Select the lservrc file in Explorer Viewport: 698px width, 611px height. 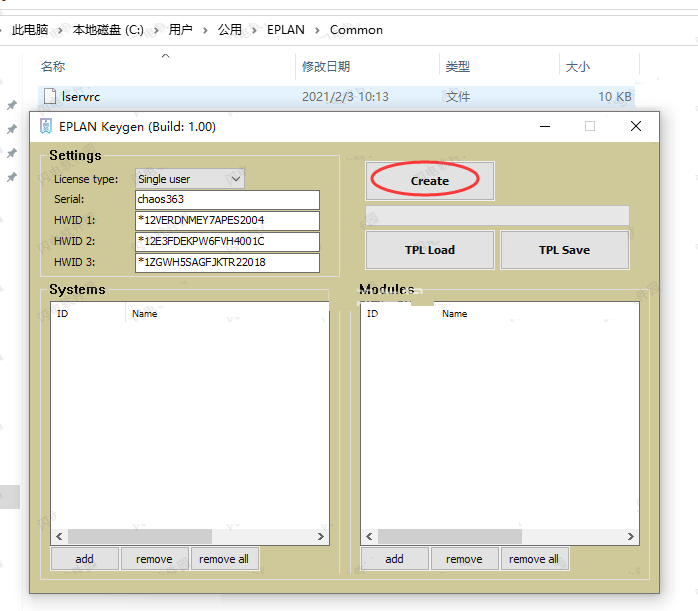tap(337, 97)
